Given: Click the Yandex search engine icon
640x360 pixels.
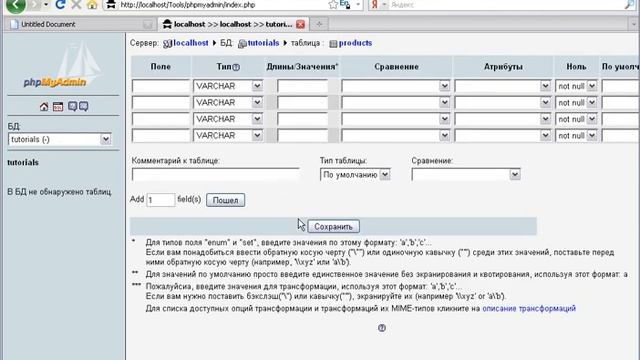Looking at the screenshot, I should pyautogui.click(x=374, y=5).
